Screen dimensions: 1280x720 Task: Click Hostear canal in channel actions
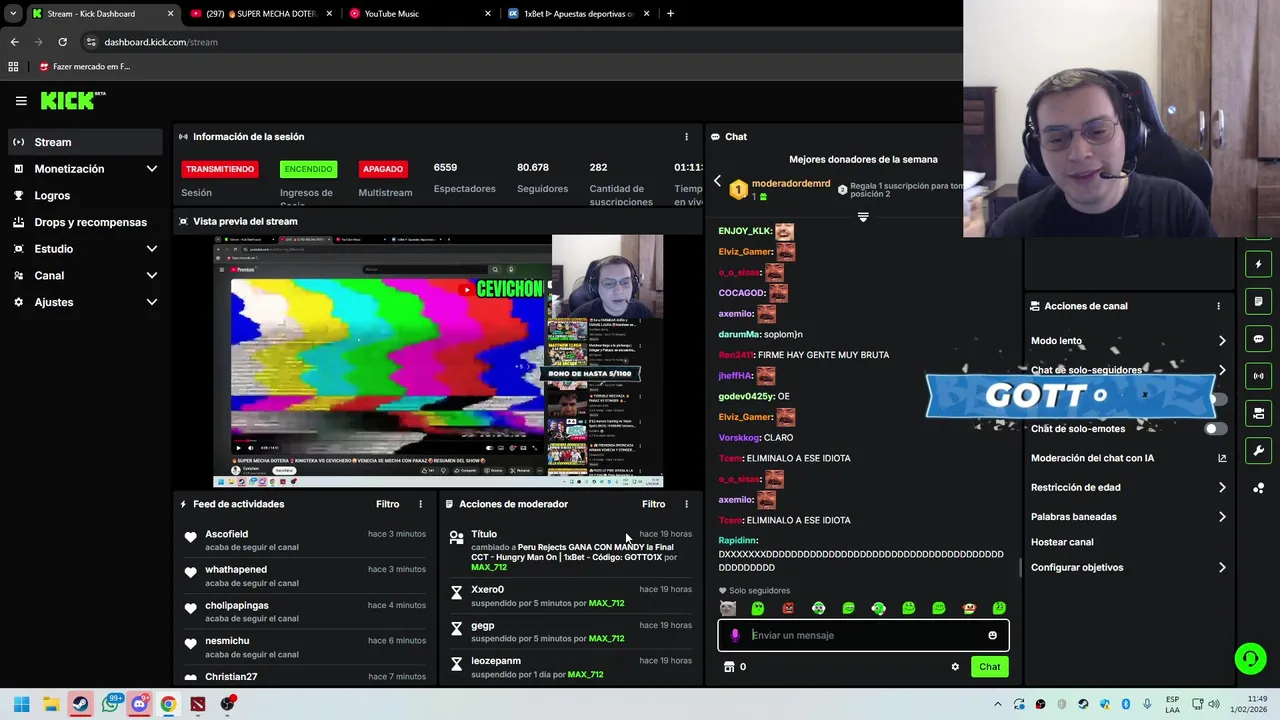pos(1062,542)
